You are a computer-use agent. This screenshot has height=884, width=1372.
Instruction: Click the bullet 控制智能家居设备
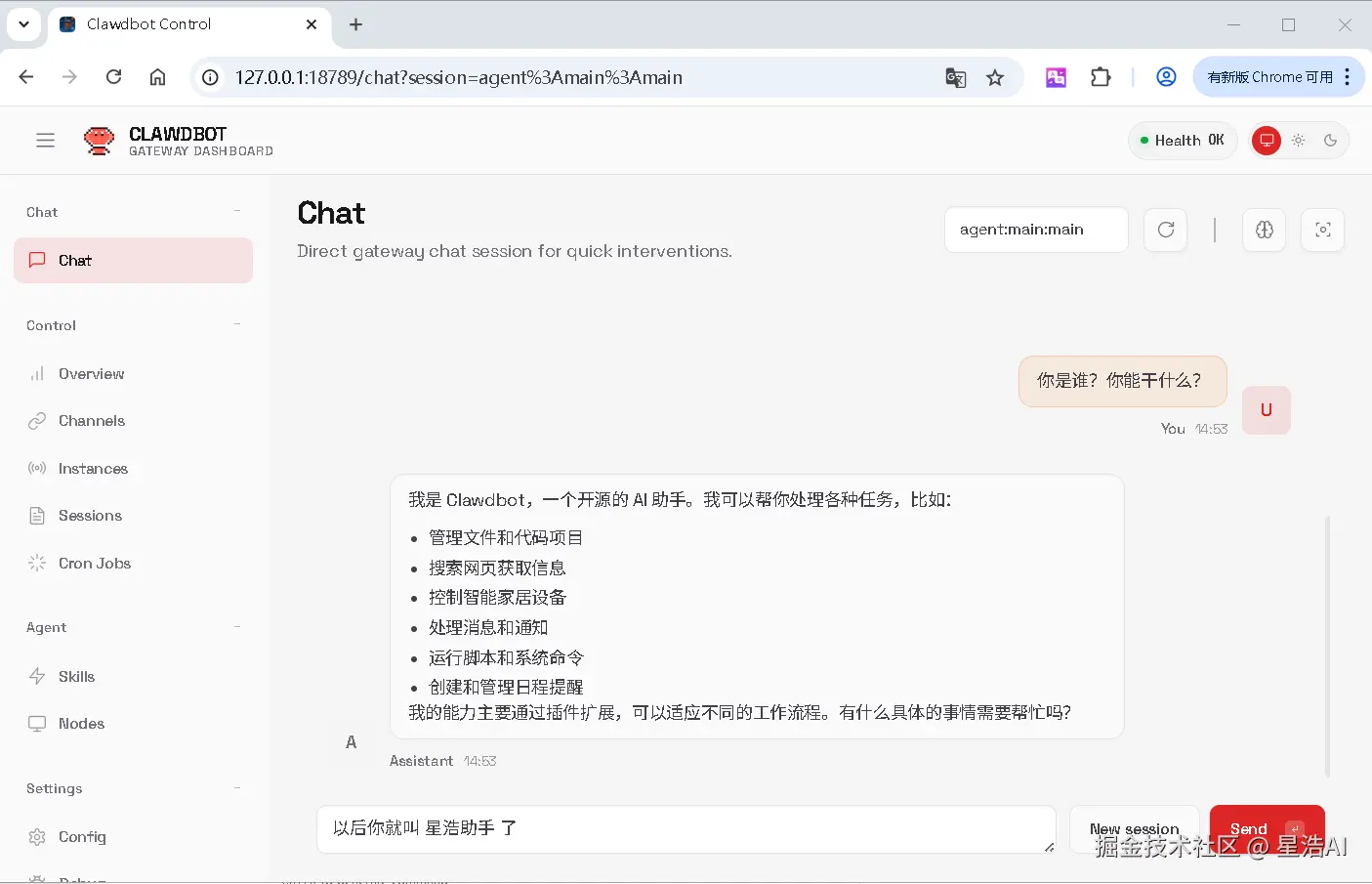tap(497, 598)
